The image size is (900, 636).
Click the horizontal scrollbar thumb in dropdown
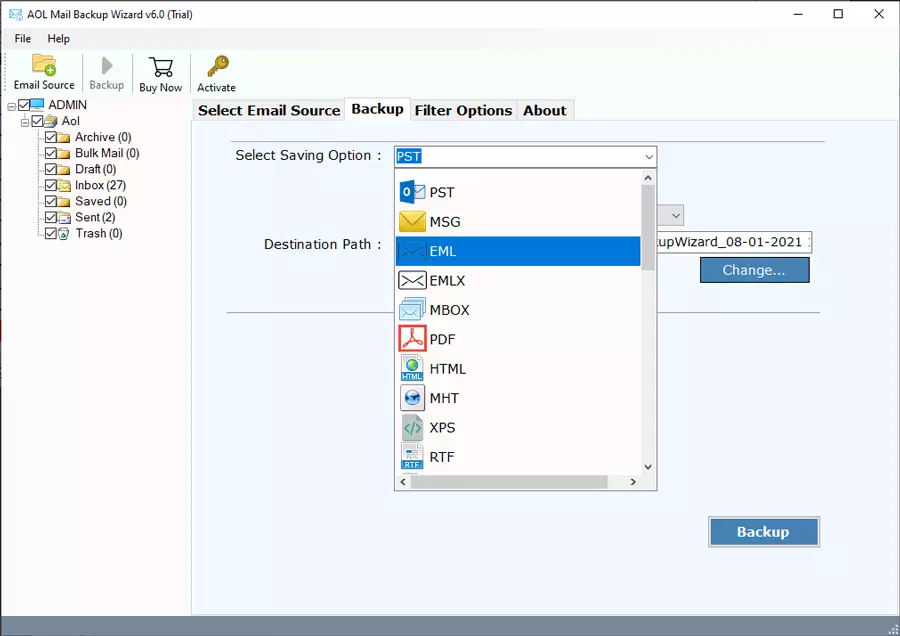(509, 482)
